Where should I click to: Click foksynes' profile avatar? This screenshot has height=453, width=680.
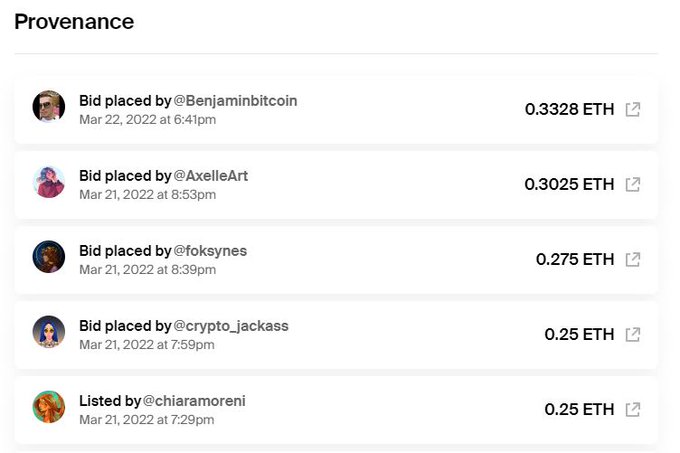[x=49, y=257]
